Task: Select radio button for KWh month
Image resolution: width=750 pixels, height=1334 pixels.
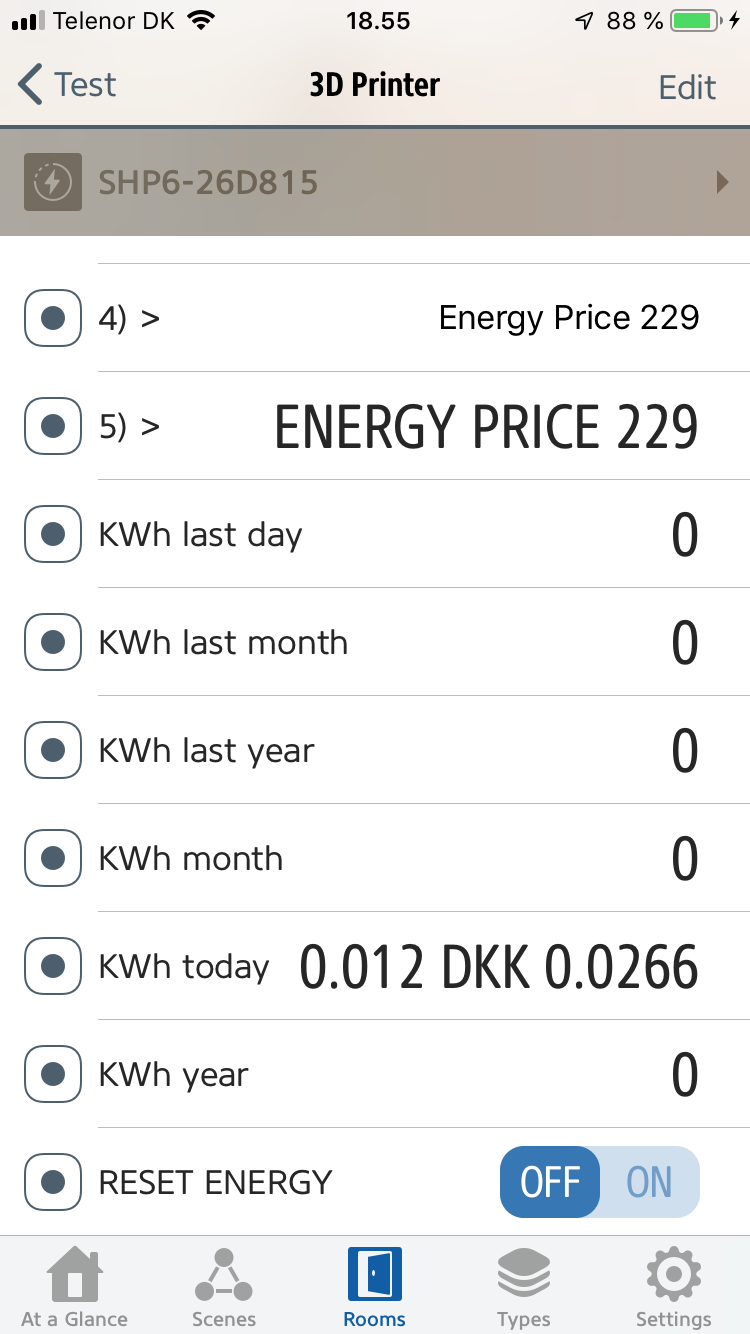Action: click(52, 858)
